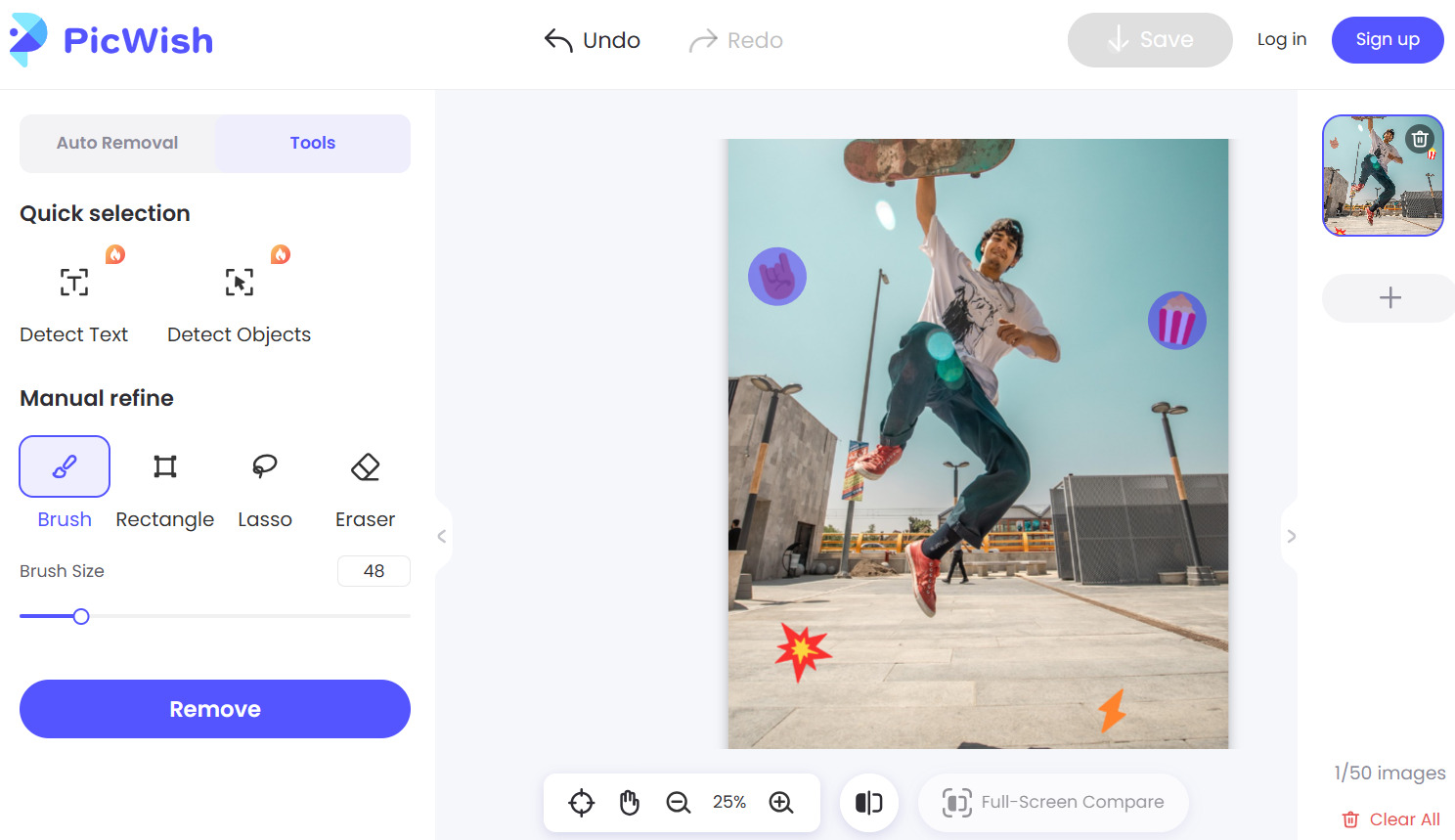This screenshot has width=1455, height=840.
Task: Click the Clear All link
Action: point(1390,818)
